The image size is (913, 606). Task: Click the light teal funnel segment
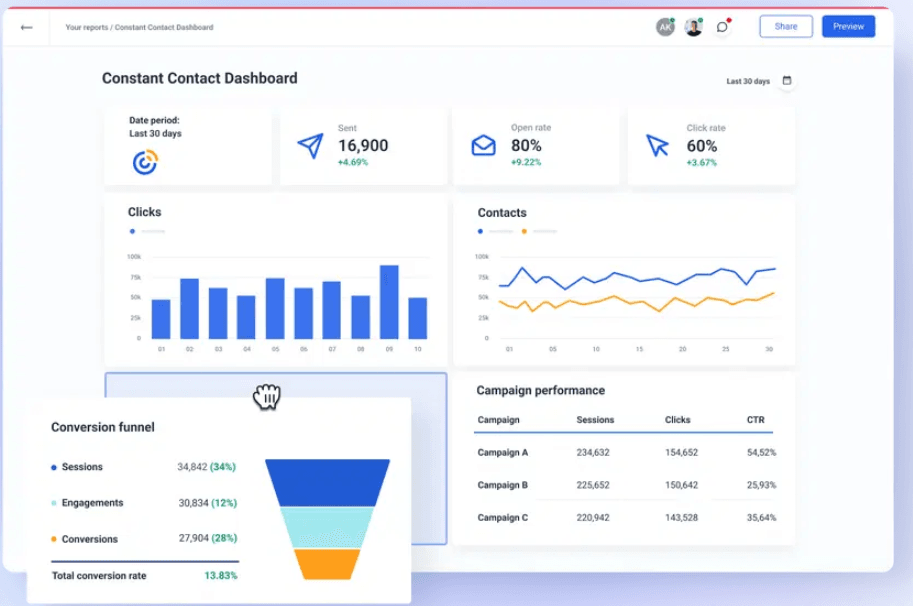(327, 527)
